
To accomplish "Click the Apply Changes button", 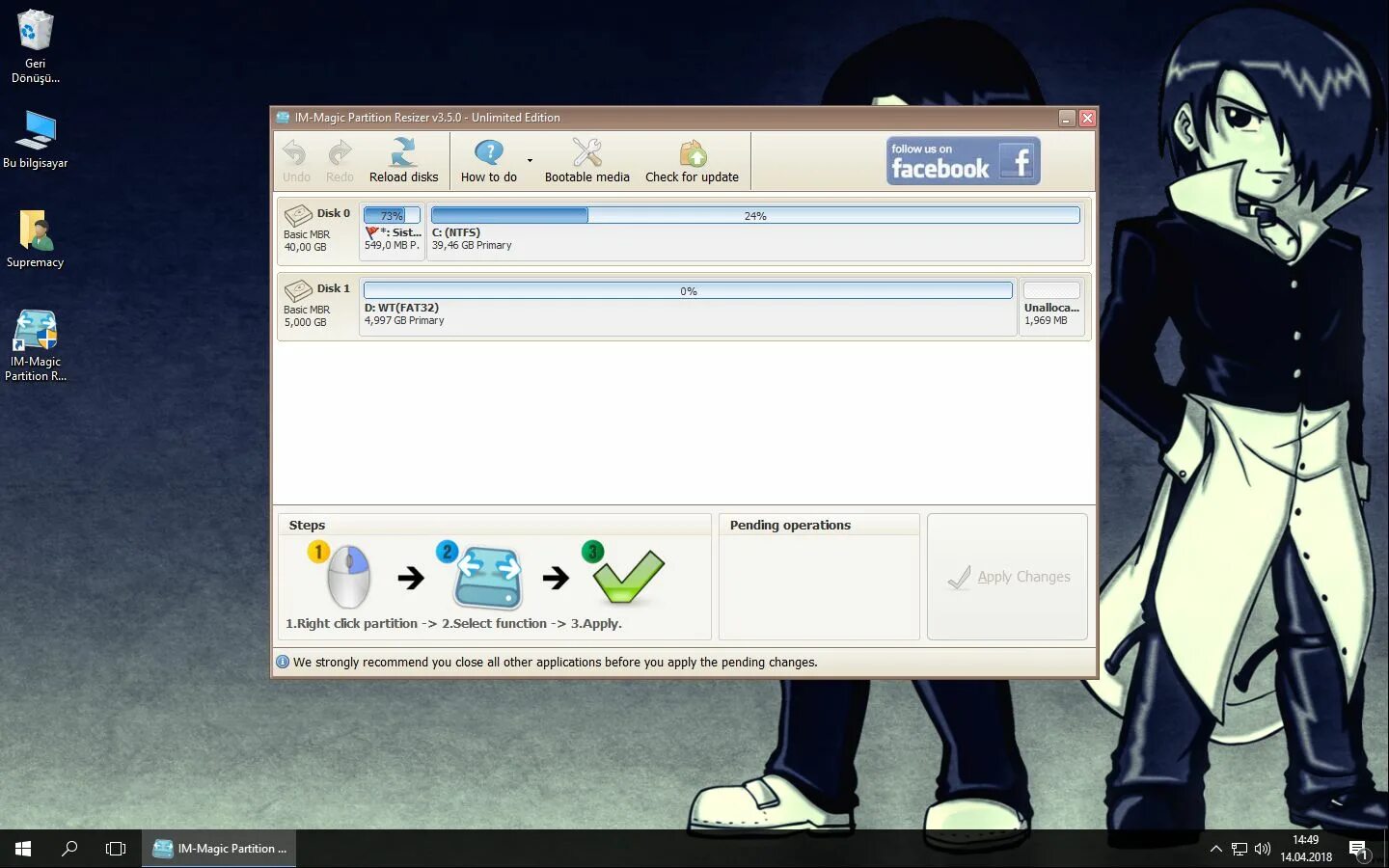I will (1007, 577).
